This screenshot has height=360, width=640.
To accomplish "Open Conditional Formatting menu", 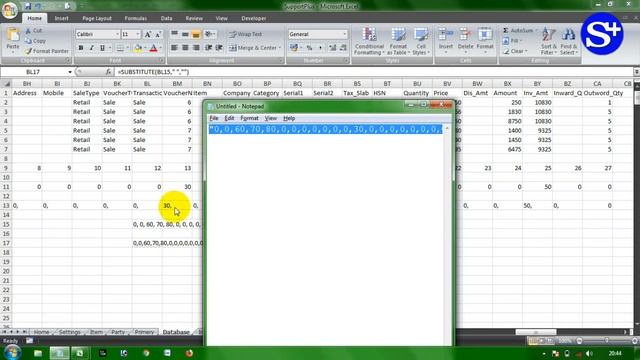I will 369,41.
